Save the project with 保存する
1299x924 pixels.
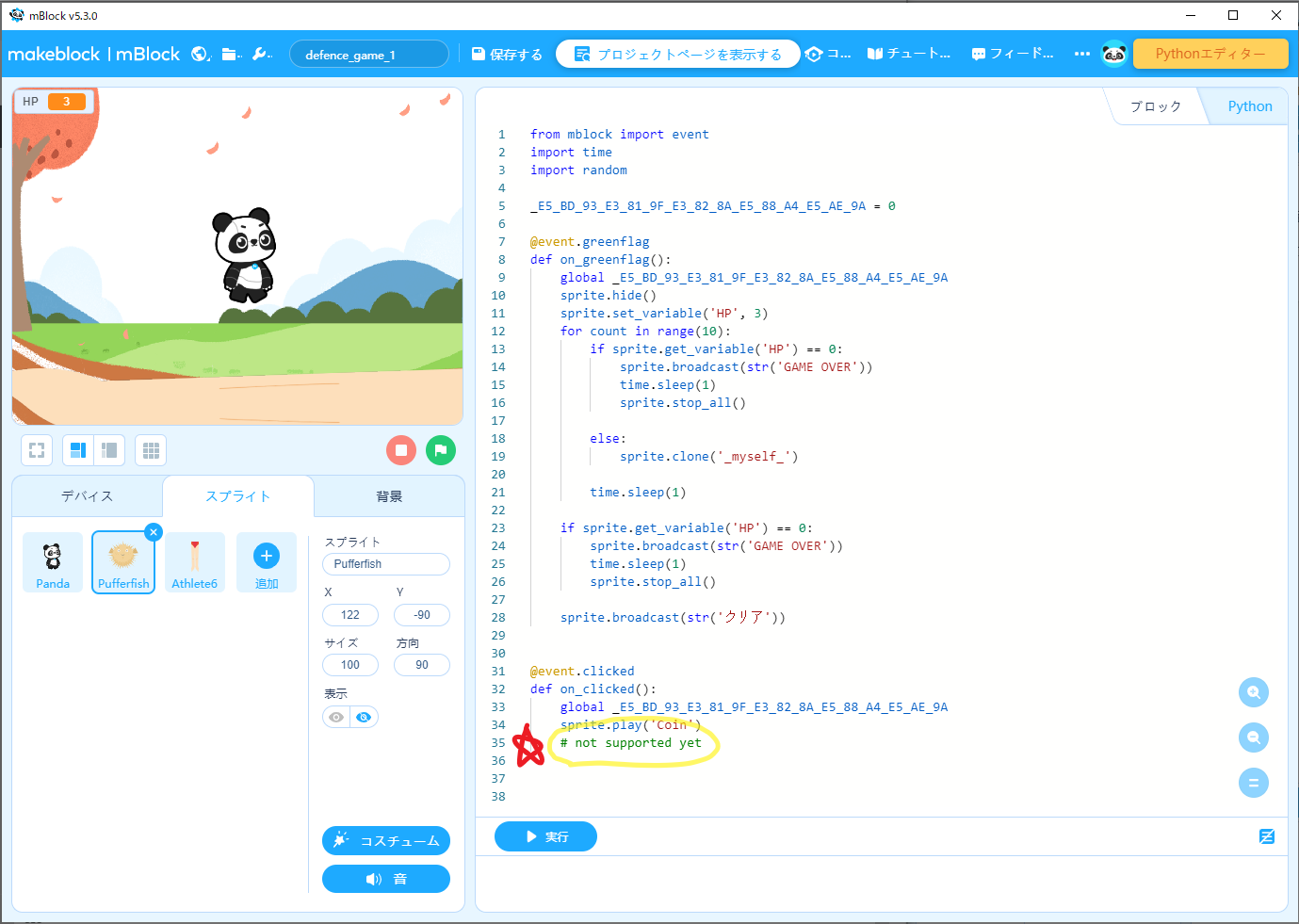click(507, 55)
